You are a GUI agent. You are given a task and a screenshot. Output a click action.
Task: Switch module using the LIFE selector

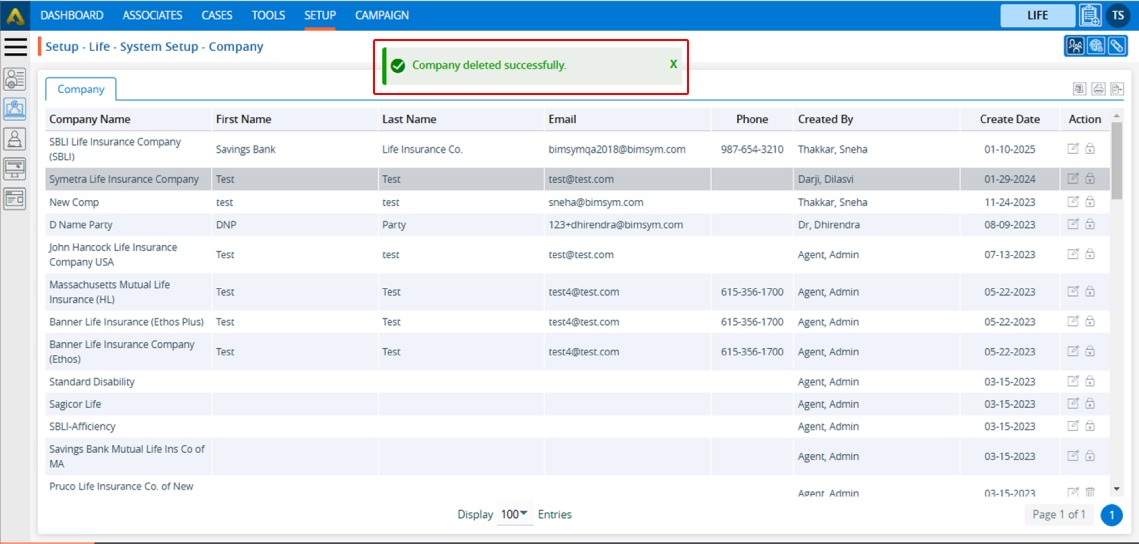coord(1037,15)
